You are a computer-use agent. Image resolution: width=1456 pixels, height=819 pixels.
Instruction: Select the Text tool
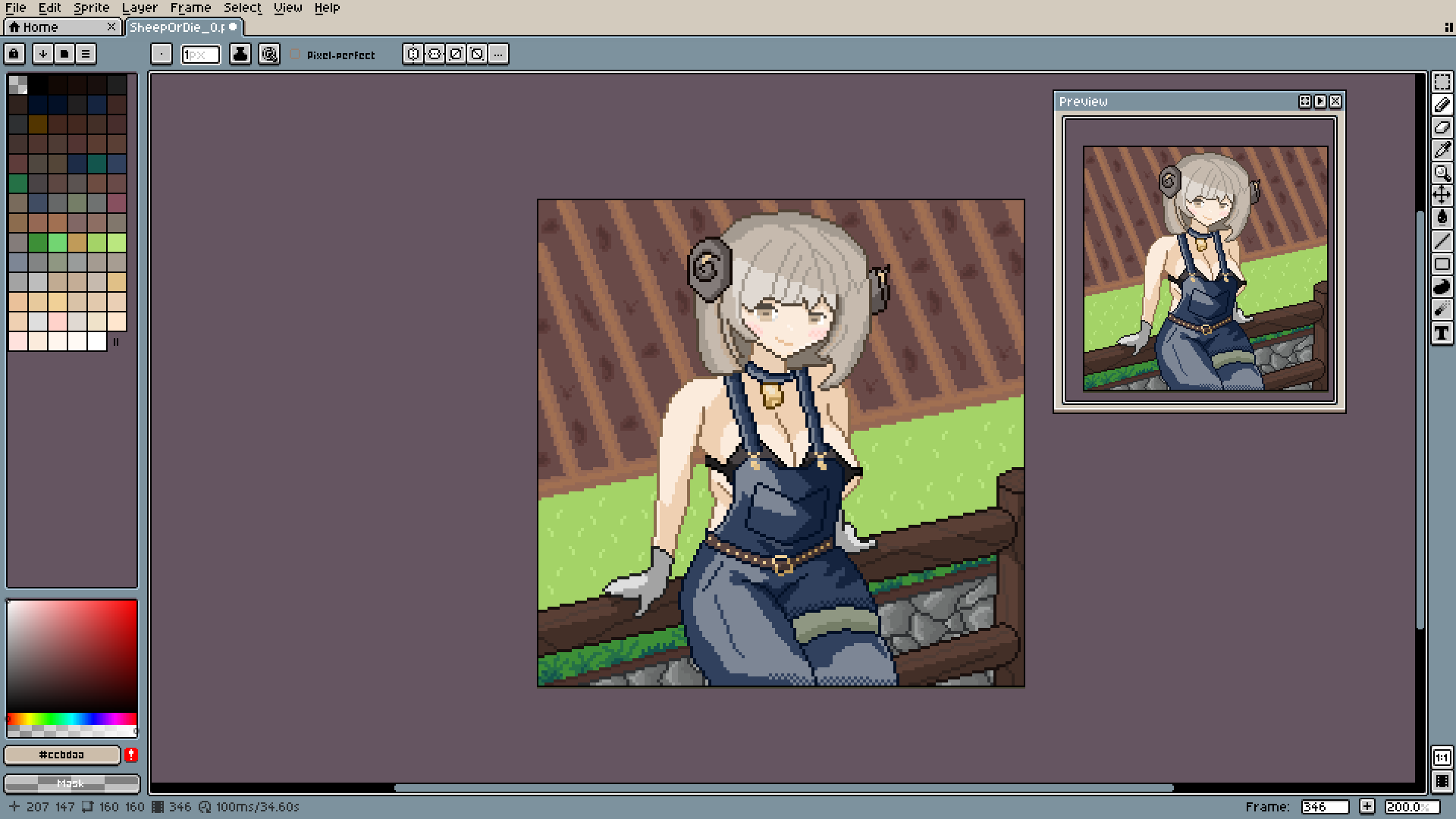click(x=1442, y=333)
